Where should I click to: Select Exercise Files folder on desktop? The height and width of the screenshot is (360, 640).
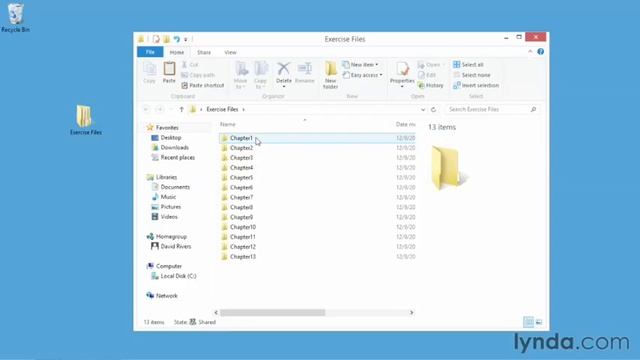[x=85, y=120]
